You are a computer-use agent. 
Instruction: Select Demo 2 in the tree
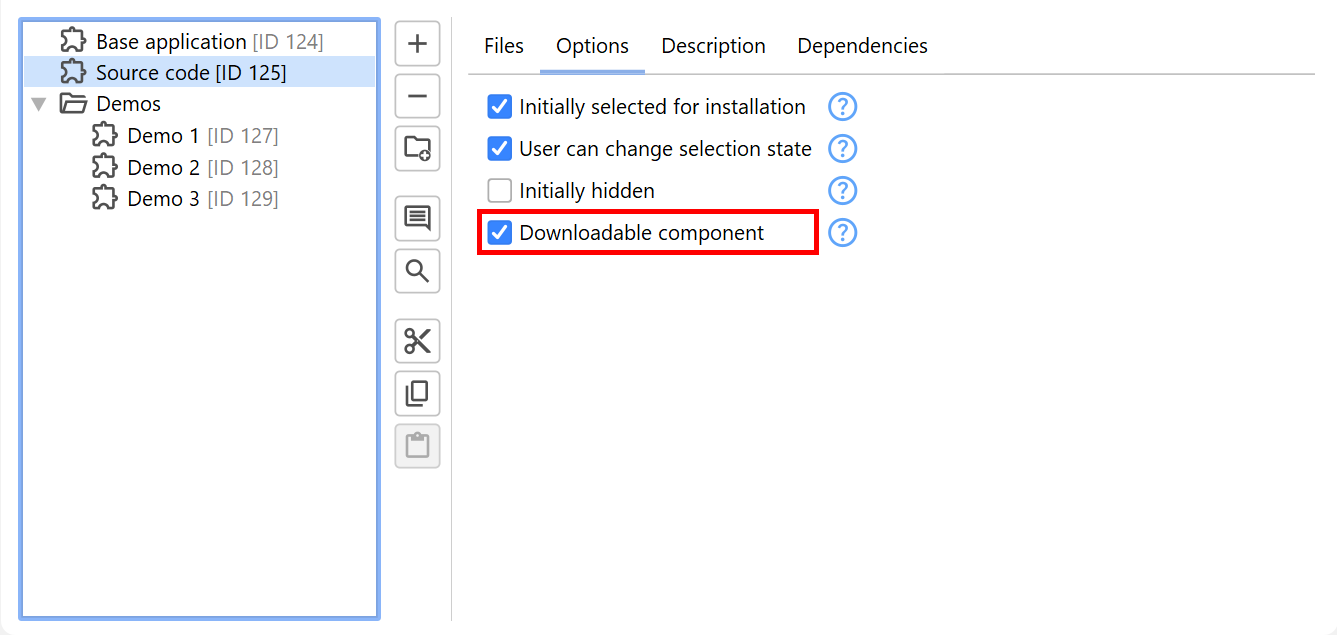pos(163,167)
